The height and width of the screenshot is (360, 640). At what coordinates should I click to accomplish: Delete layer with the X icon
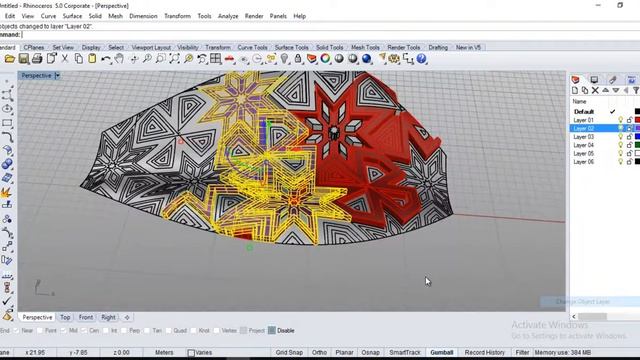(595, 91)
